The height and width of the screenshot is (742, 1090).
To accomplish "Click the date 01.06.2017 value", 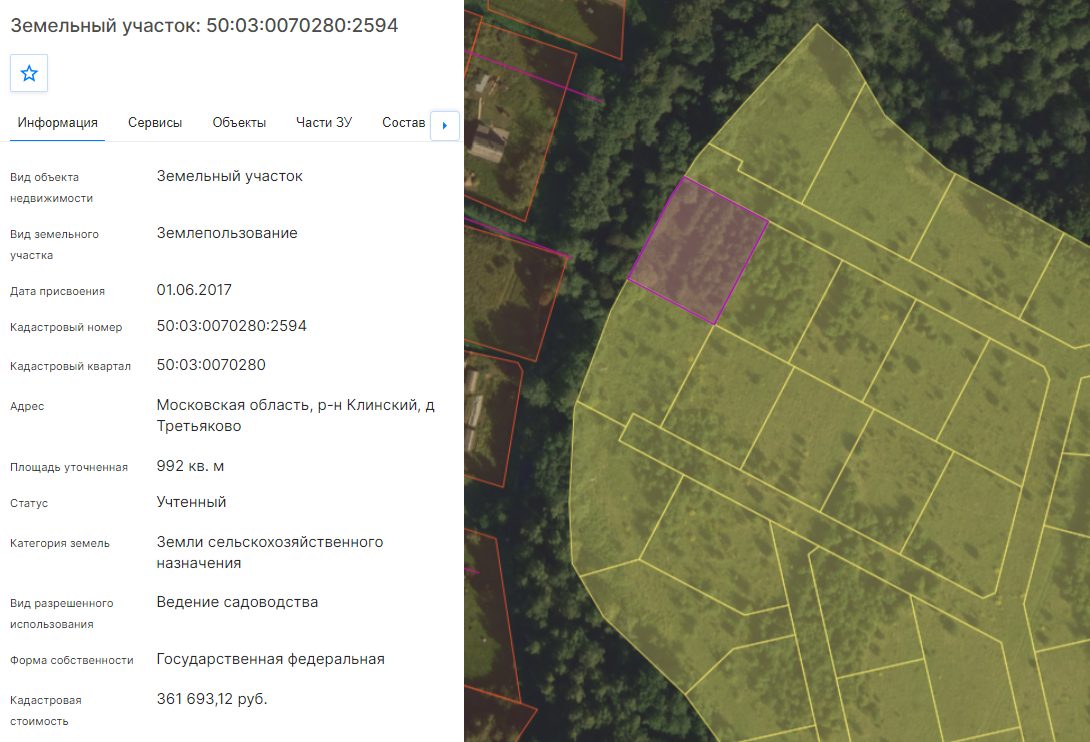I will (x=194, y=289).
